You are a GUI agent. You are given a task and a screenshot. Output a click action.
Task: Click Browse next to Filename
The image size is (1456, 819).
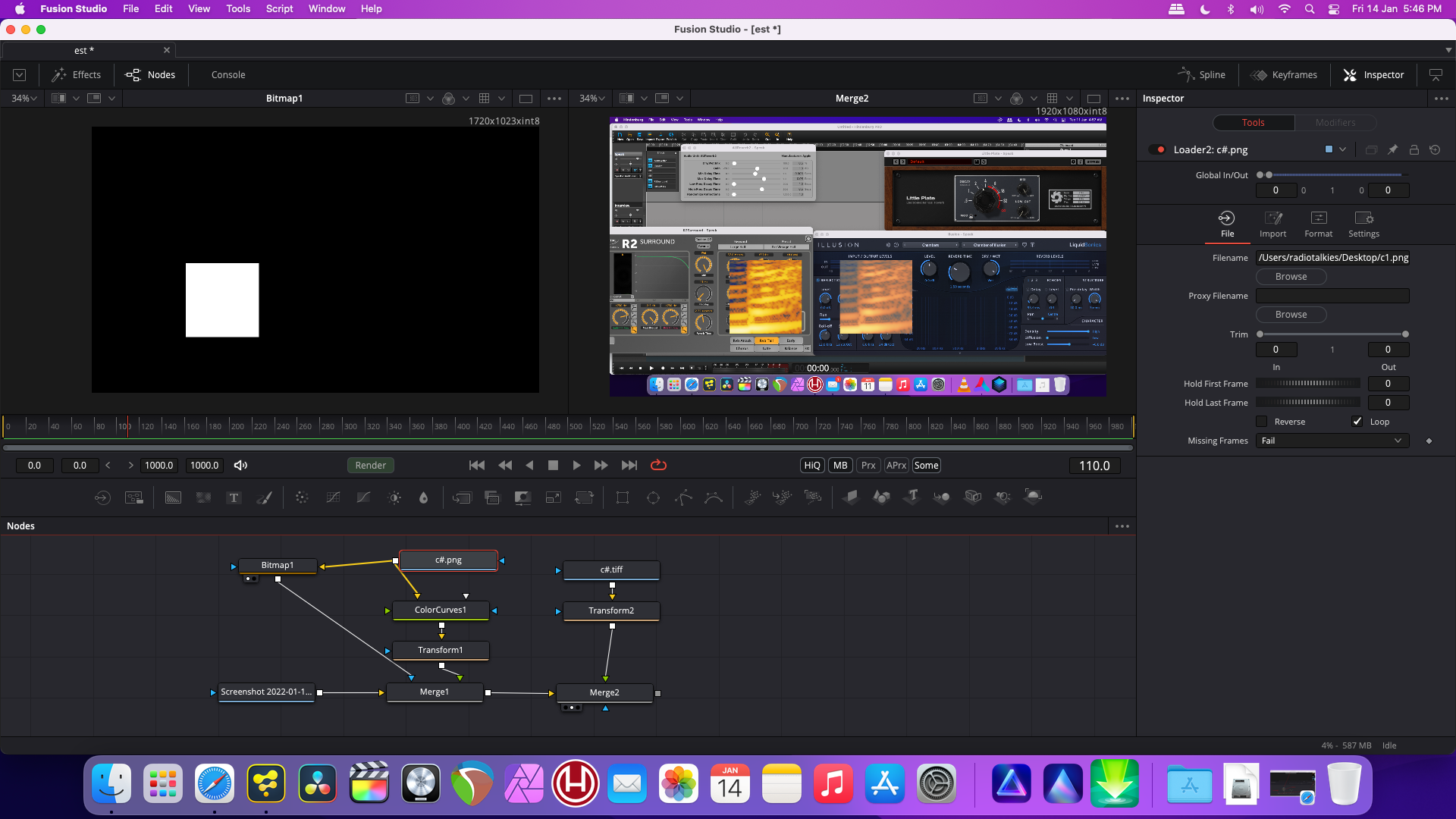(1291, 277)
